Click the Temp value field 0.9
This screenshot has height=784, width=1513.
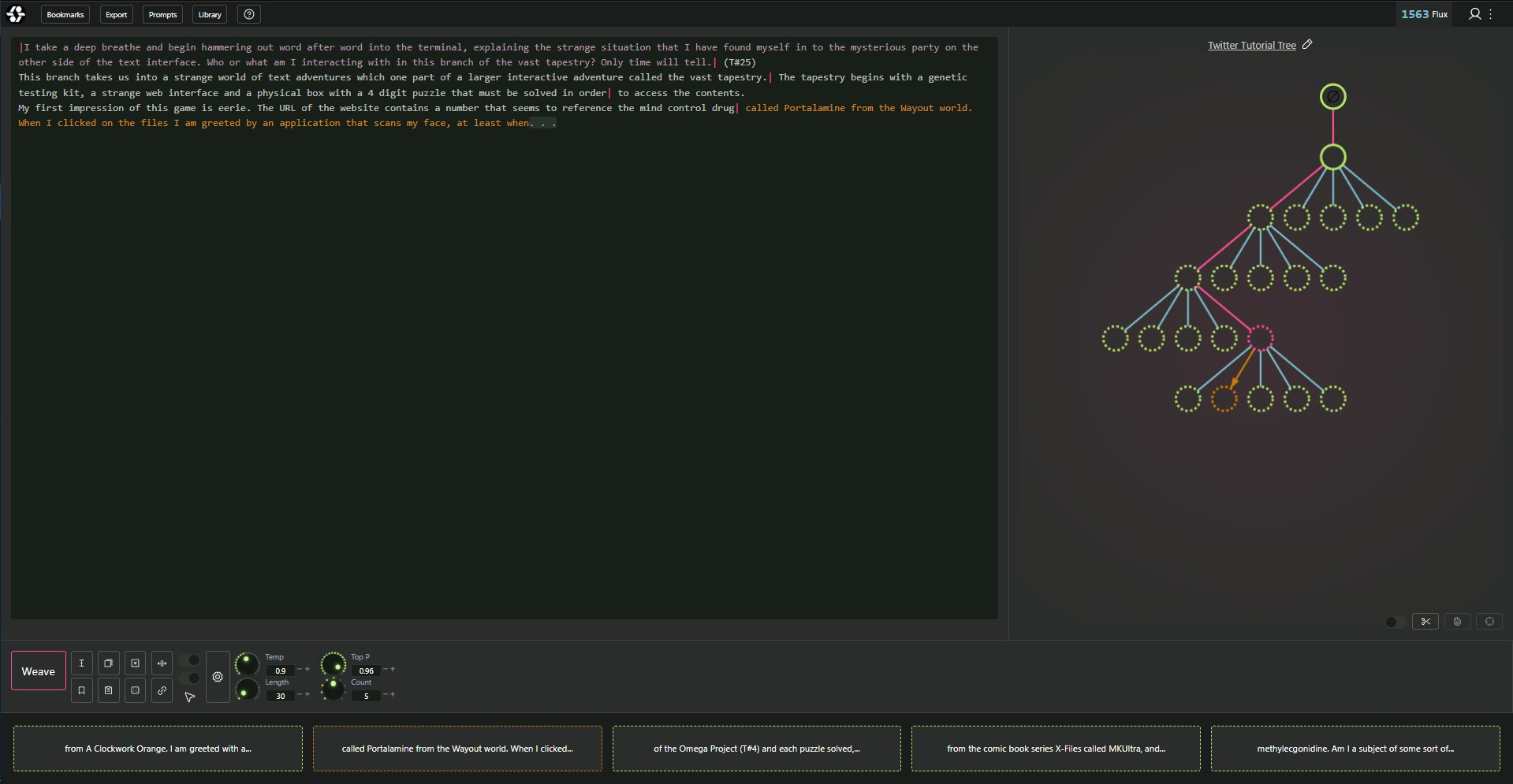[x=280, y=671]
